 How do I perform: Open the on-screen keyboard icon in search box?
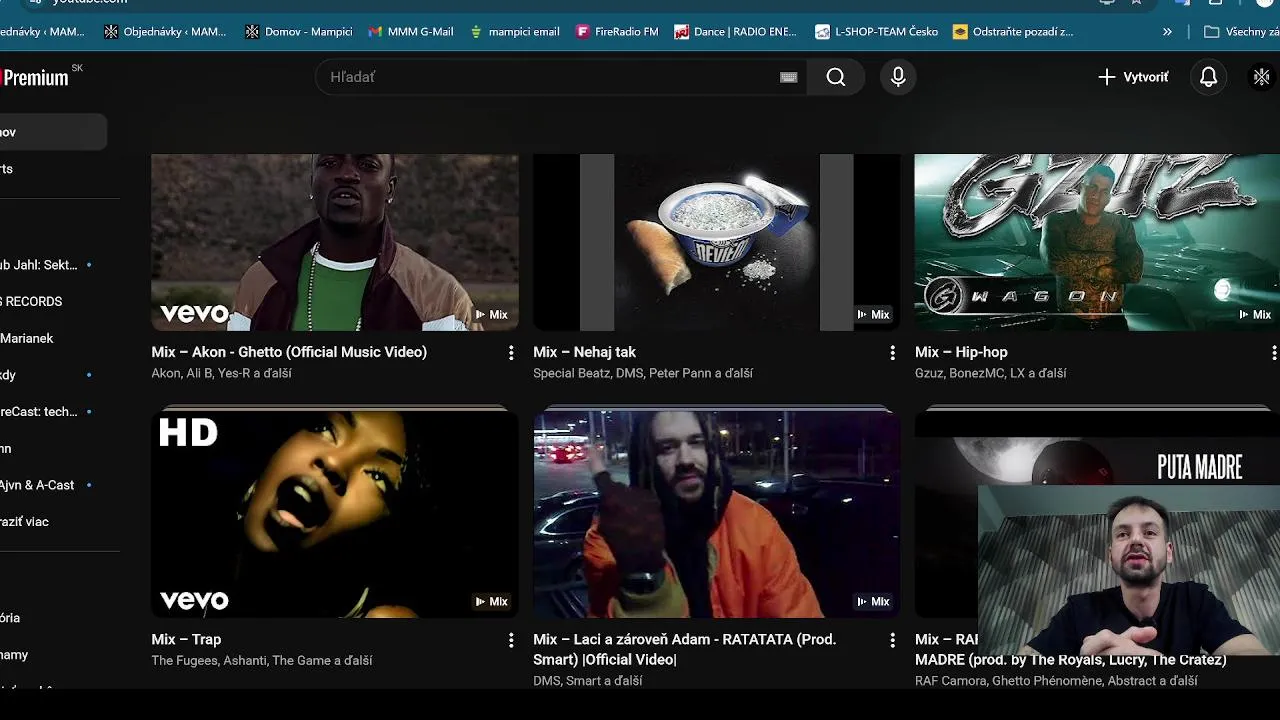[x=788, y=77]
